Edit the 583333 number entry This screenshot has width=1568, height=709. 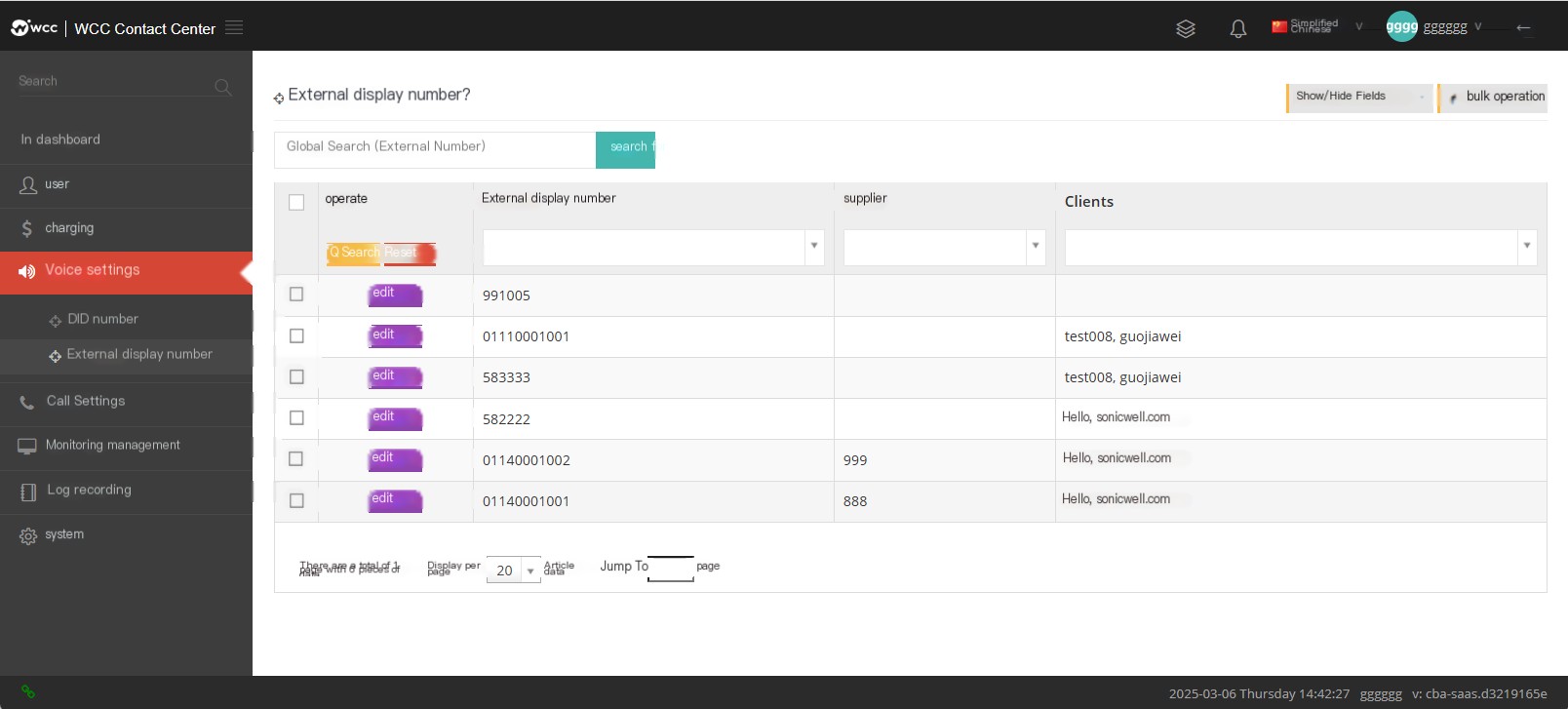point(395,376)
